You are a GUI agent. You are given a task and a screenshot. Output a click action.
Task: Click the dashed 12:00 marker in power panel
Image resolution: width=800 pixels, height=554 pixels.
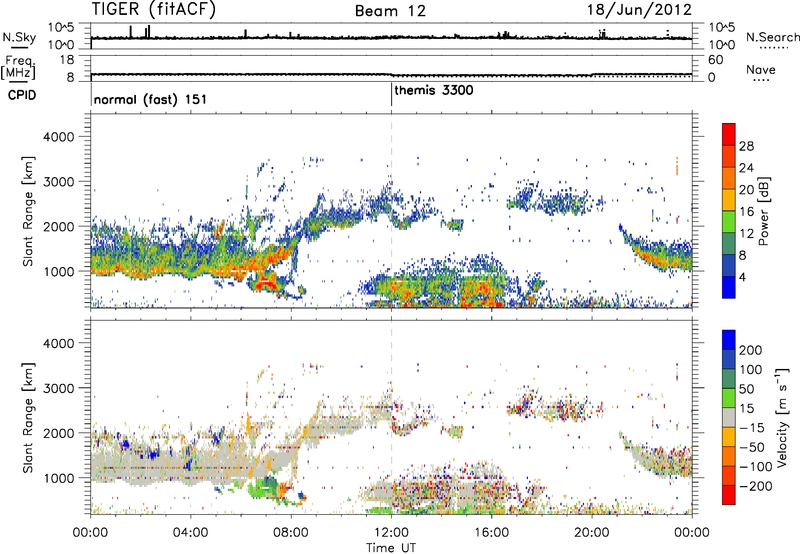[391, 210]
